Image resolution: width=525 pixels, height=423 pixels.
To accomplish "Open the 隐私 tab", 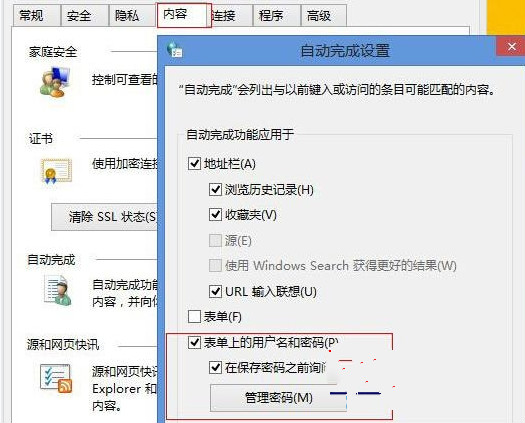I will [x=133, y=15].
